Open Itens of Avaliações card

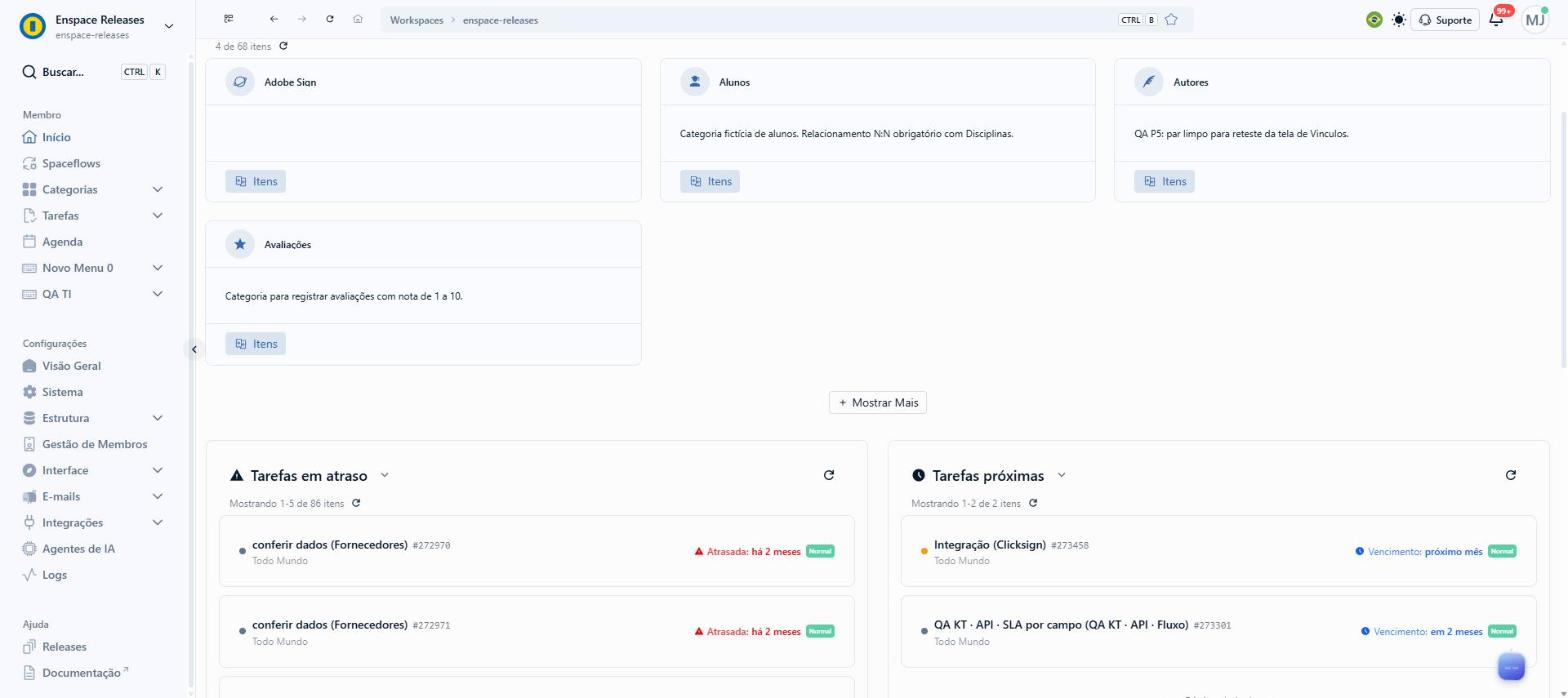[256, 343]
